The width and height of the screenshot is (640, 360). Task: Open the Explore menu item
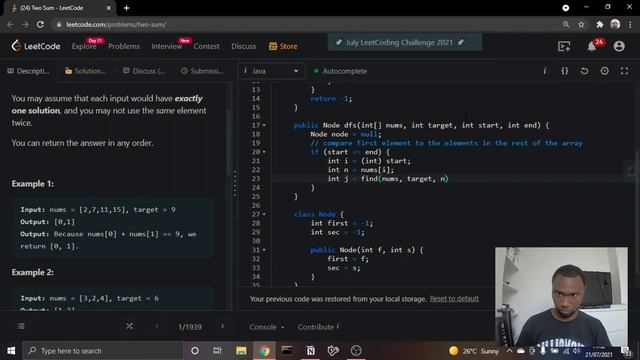[84, 46]
